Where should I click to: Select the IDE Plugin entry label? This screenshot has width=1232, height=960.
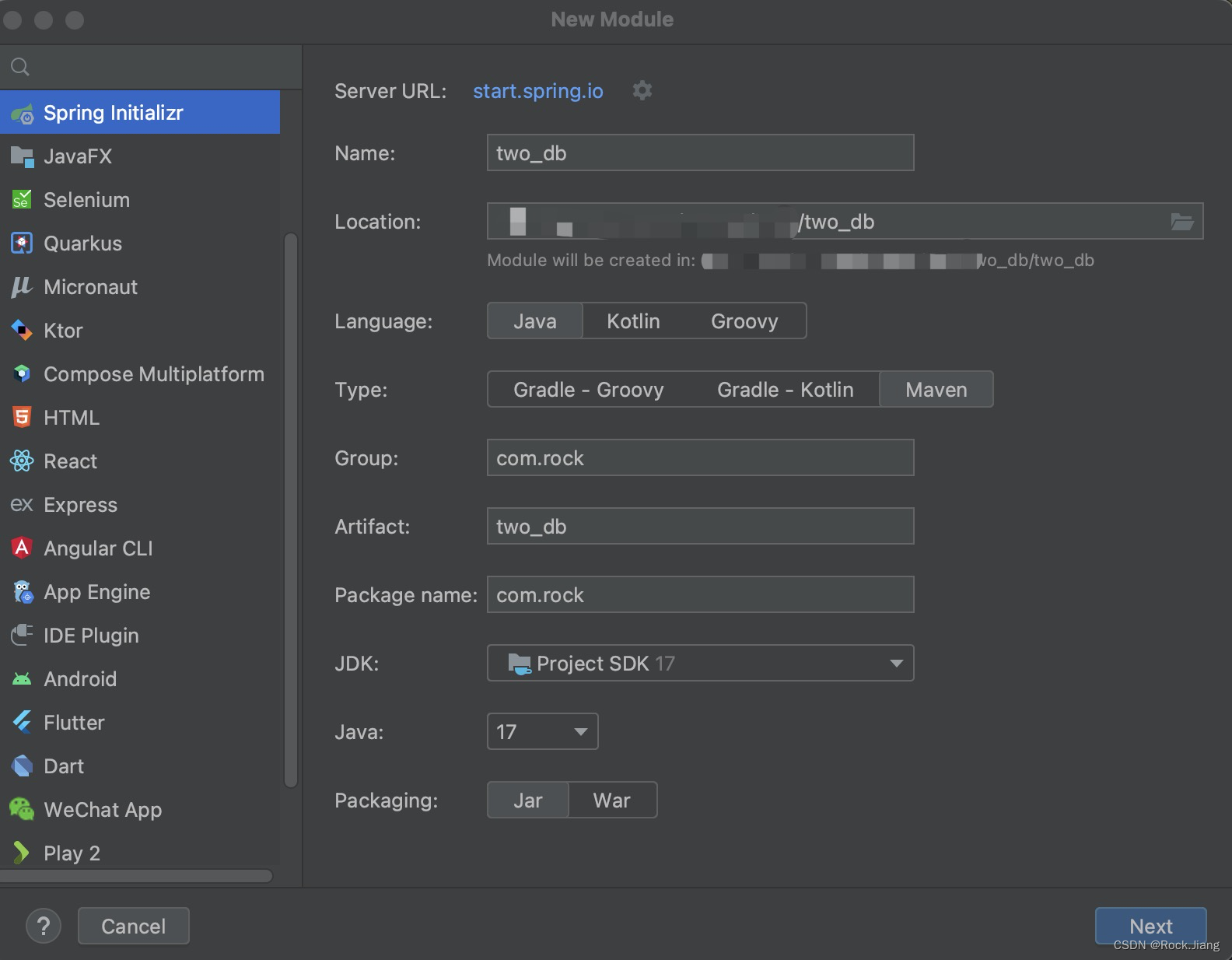(x=91, y=636)
